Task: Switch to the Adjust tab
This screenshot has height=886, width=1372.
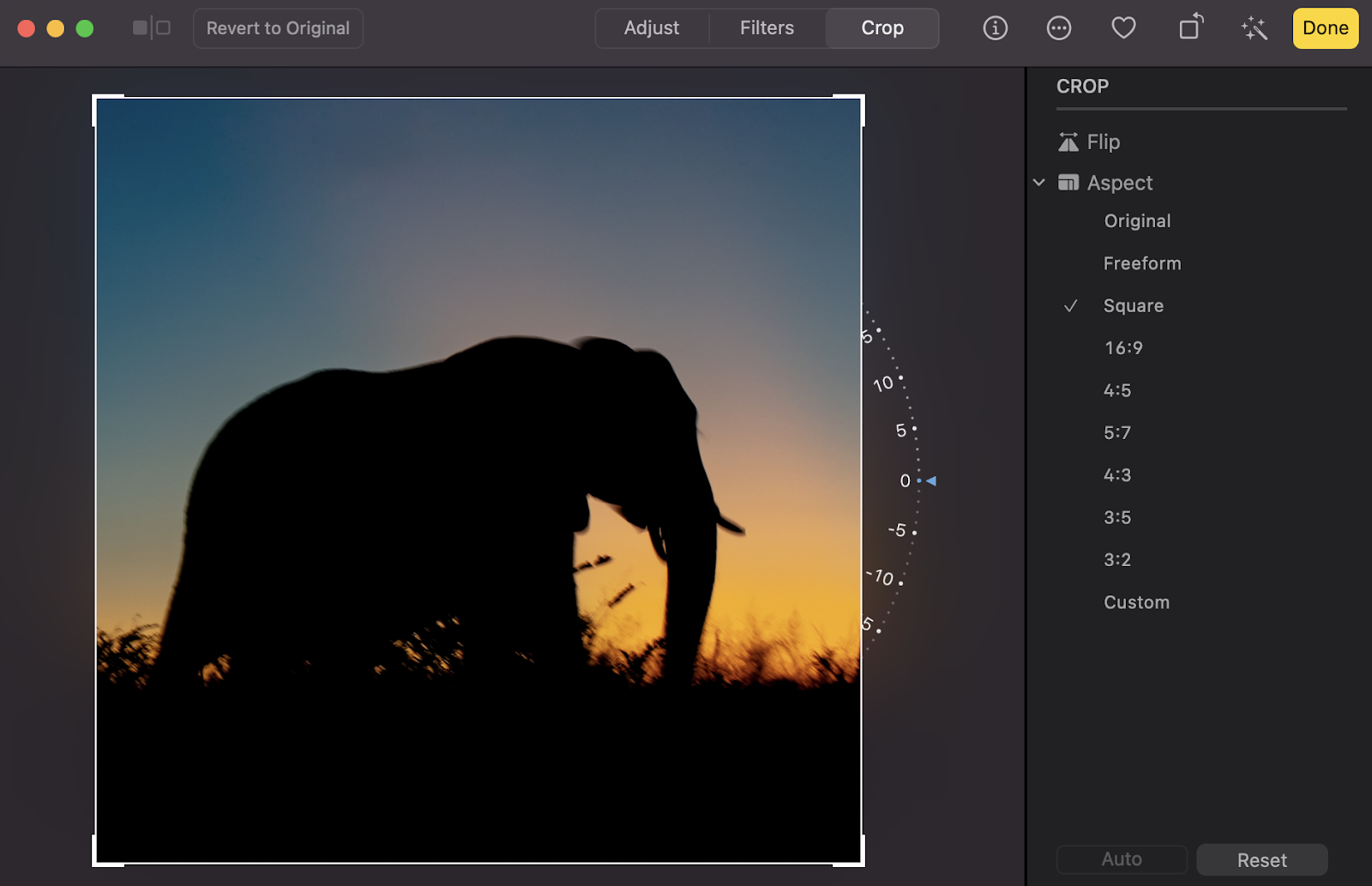Action: tap(652, 27)
